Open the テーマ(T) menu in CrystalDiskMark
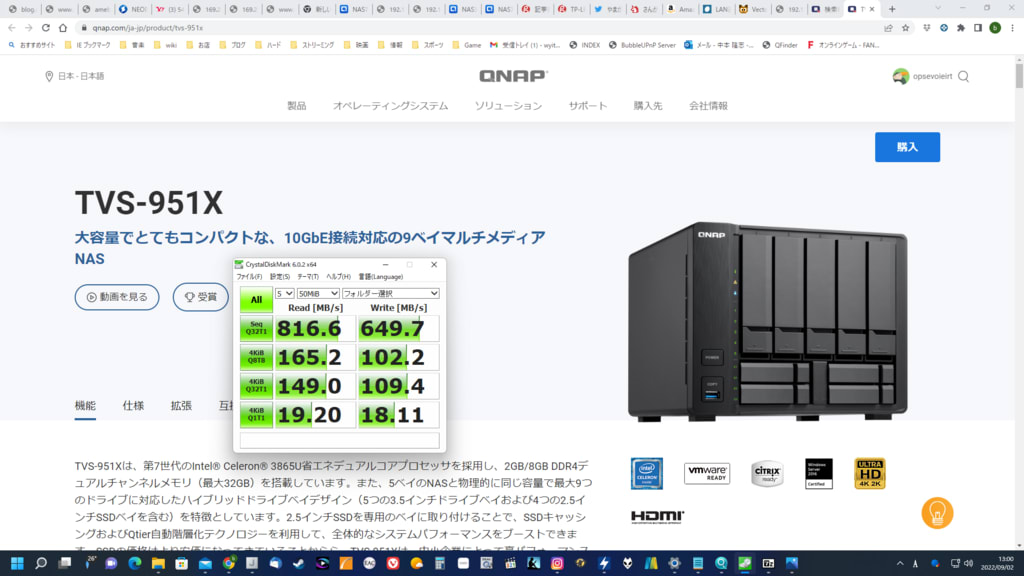 [x=308, y=277]
